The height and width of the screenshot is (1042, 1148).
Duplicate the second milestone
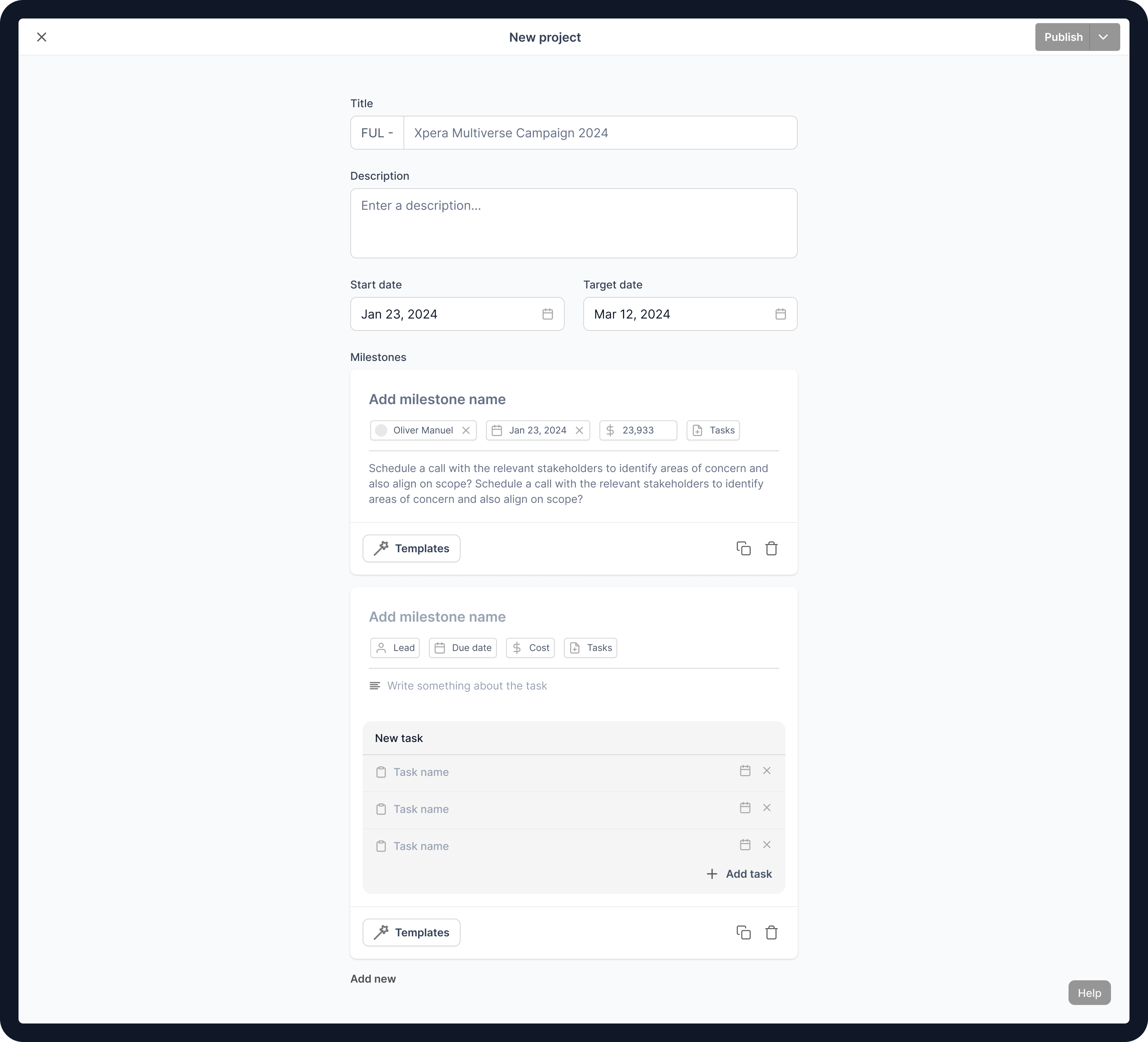point(743,933)
